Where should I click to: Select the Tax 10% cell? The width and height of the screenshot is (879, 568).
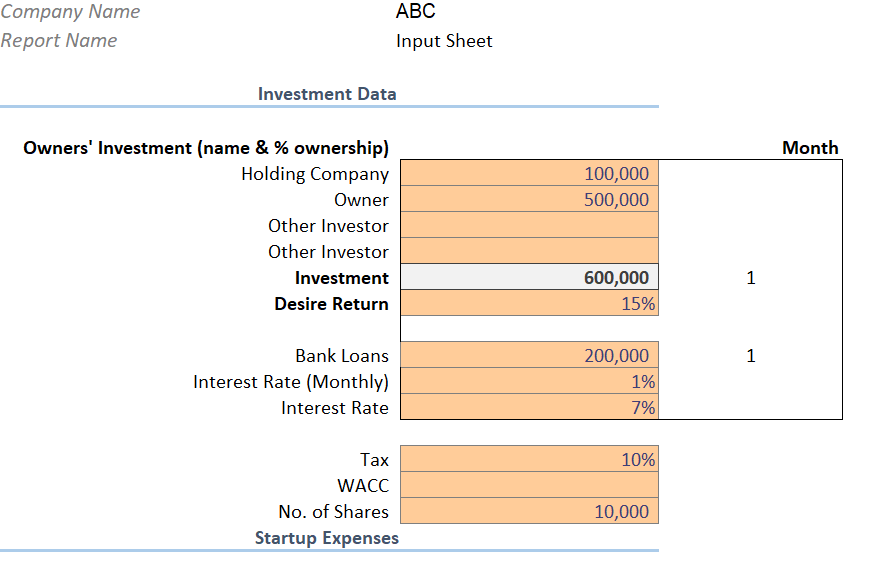point(529,459)
